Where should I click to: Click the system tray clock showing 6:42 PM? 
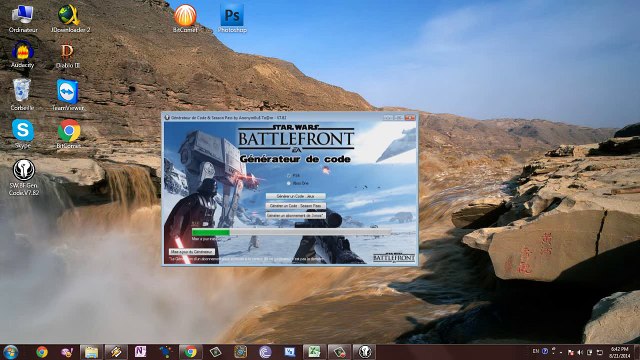[619, 352]
